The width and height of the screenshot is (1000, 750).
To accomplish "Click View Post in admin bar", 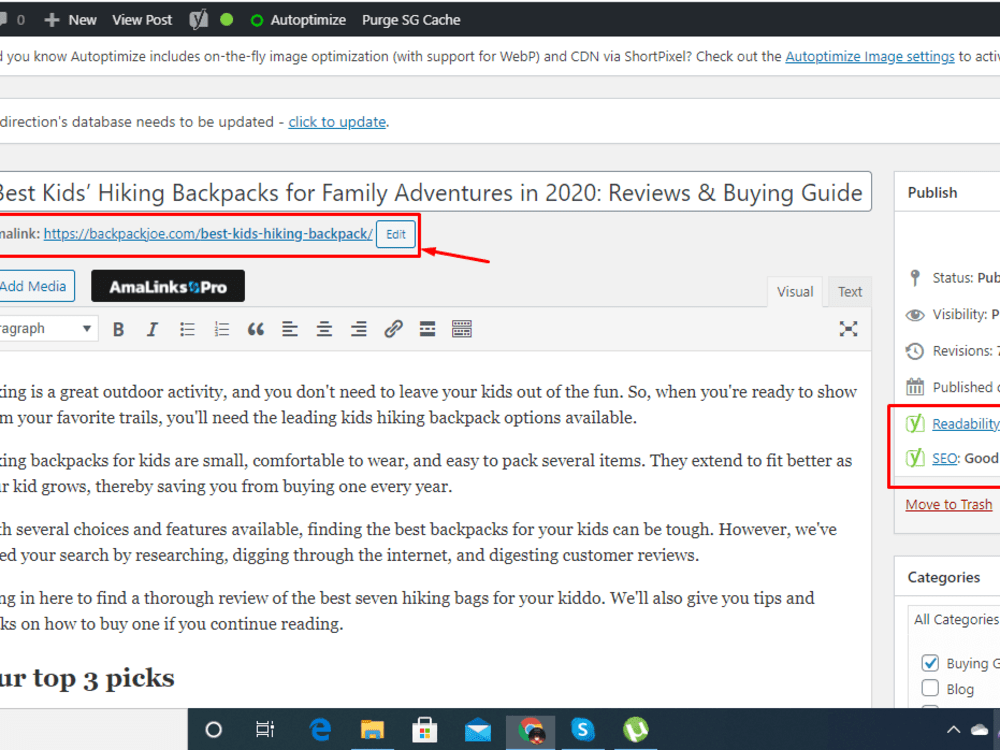I will [x=142, y=20].
